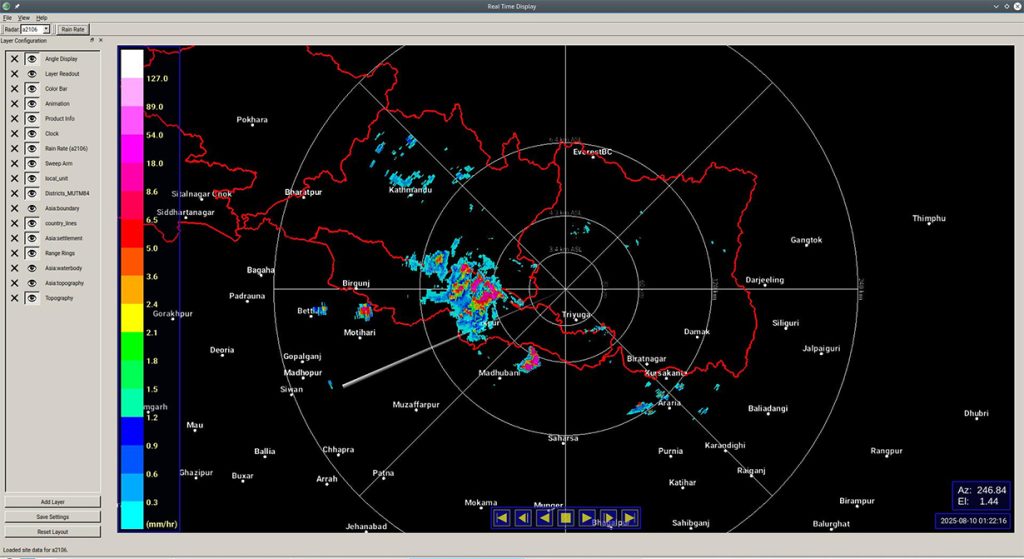Stop the radar animation playback
1024x559 pixels.
[x=565, y=517]
